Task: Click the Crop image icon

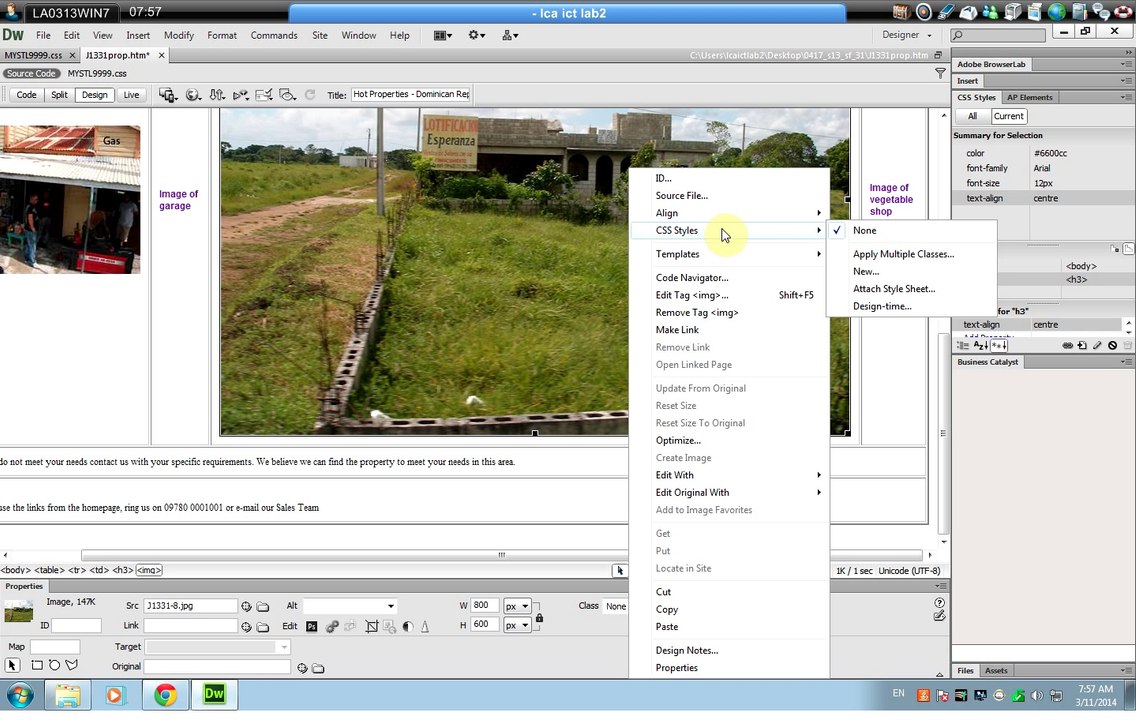Action: point(371,627)
